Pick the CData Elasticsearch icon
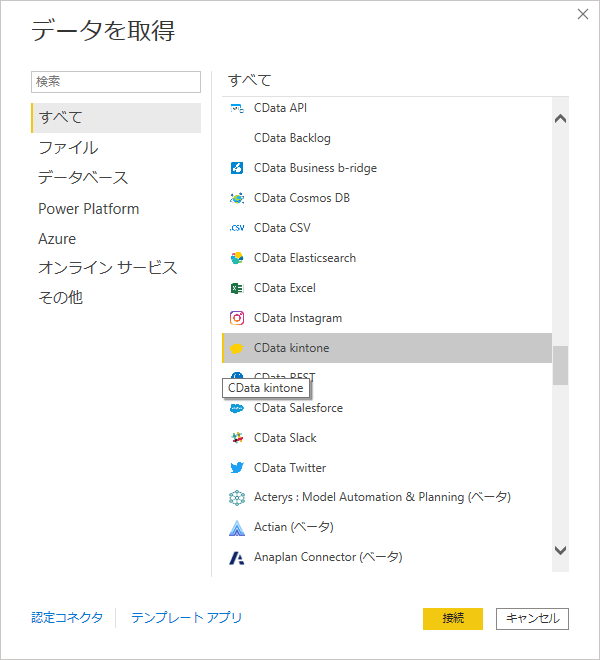 [237, 258]
